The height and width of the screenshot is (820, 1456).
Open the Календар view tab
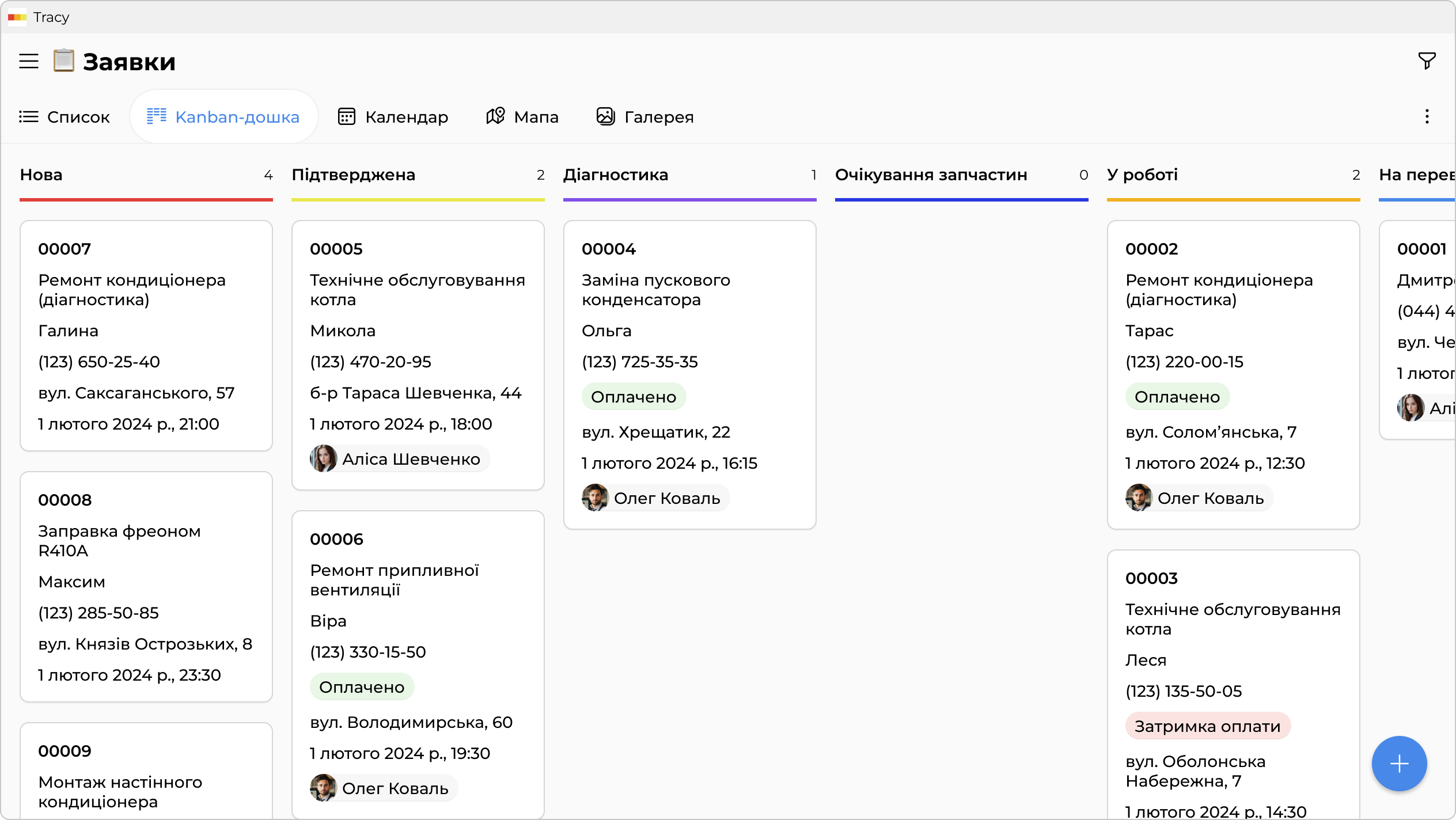pos(393,117)
